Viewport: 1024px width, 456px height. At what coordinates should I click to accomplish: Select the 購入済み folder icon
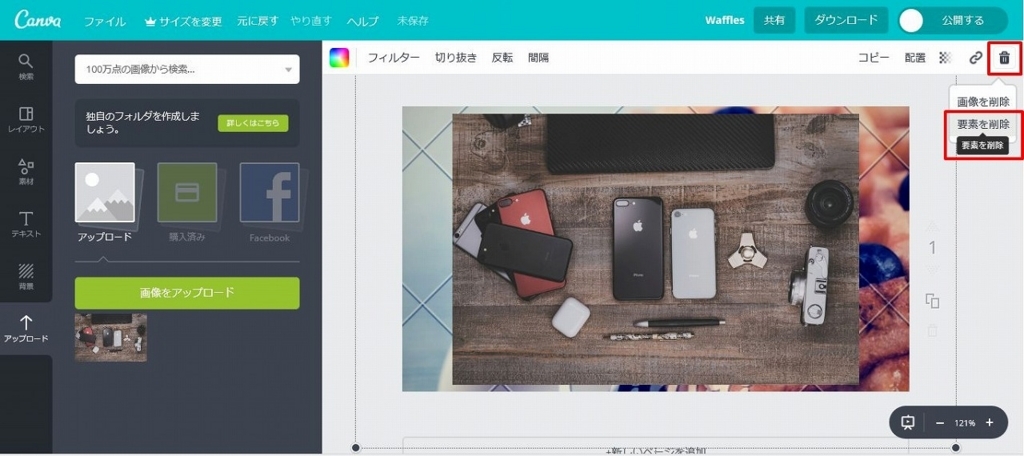pyautogui.click(x=187, y=193)
